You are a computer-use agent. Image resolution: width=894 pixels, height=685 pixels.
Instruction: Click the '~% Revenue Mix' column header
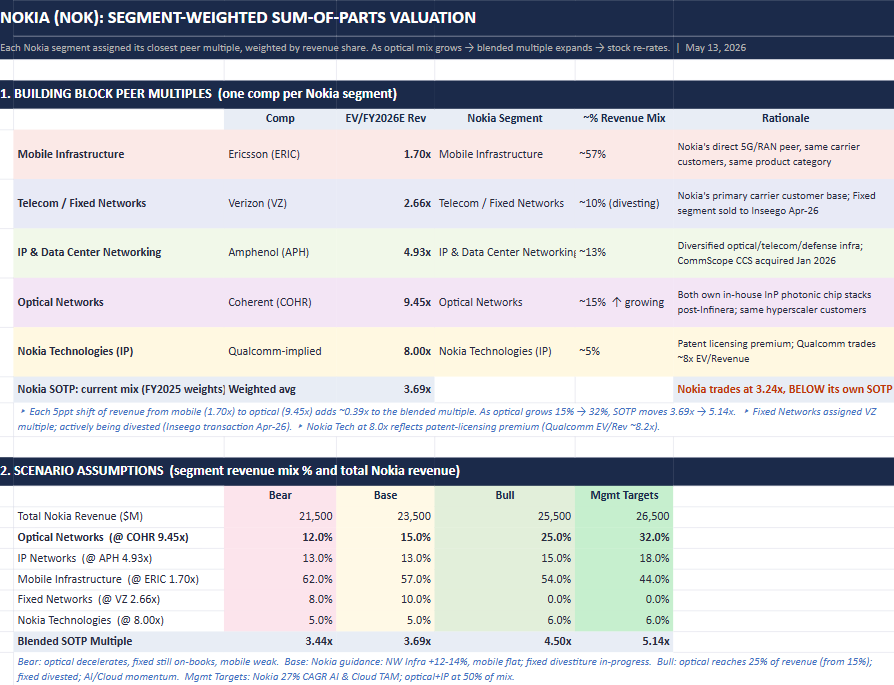(x=624, y=118)
